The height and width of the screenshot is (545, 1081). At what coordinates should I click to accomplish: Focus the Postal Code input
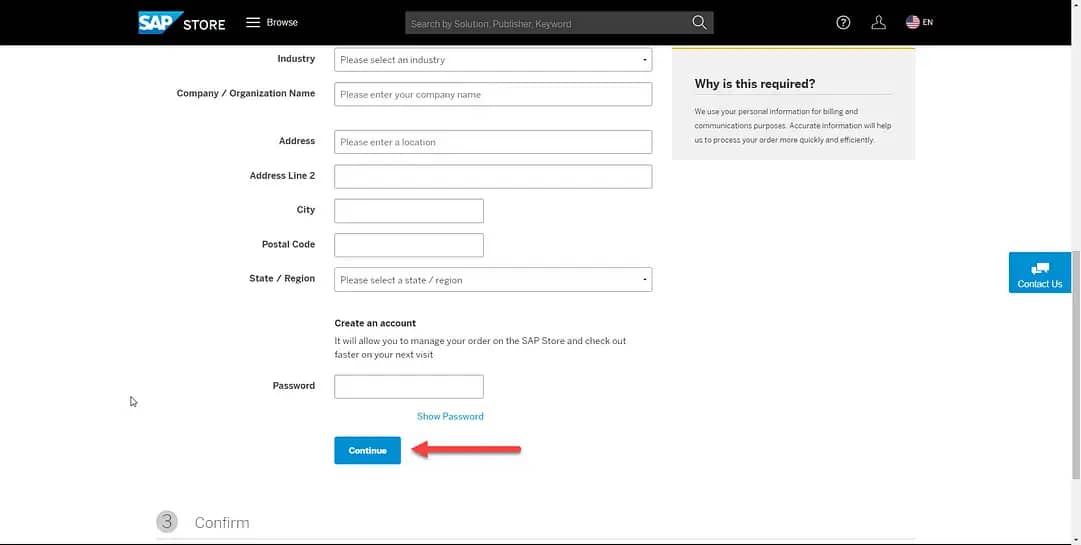click(x=409, y=245)
